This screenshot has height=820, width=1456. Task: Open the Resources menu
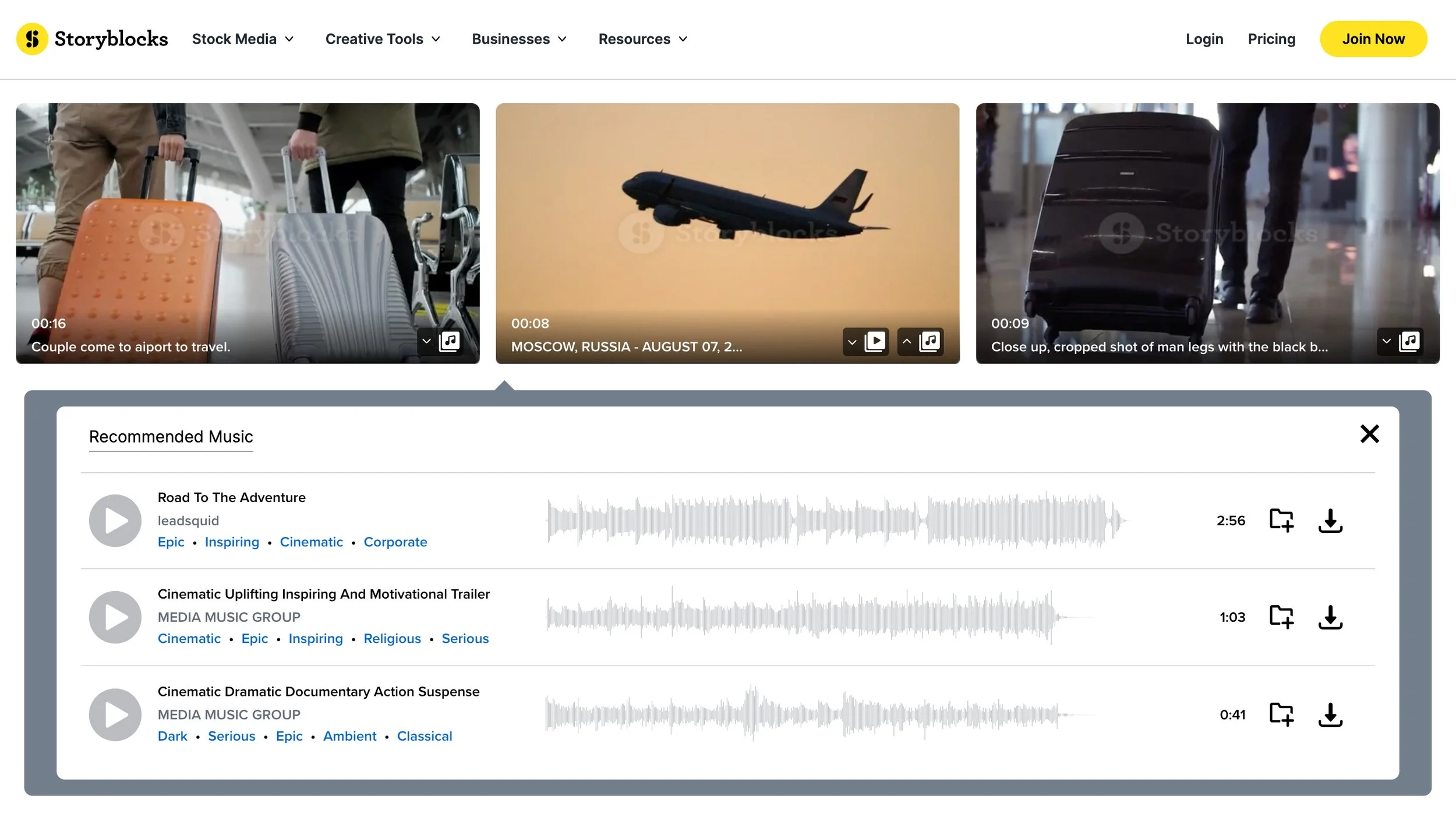(x=642, y=38)
